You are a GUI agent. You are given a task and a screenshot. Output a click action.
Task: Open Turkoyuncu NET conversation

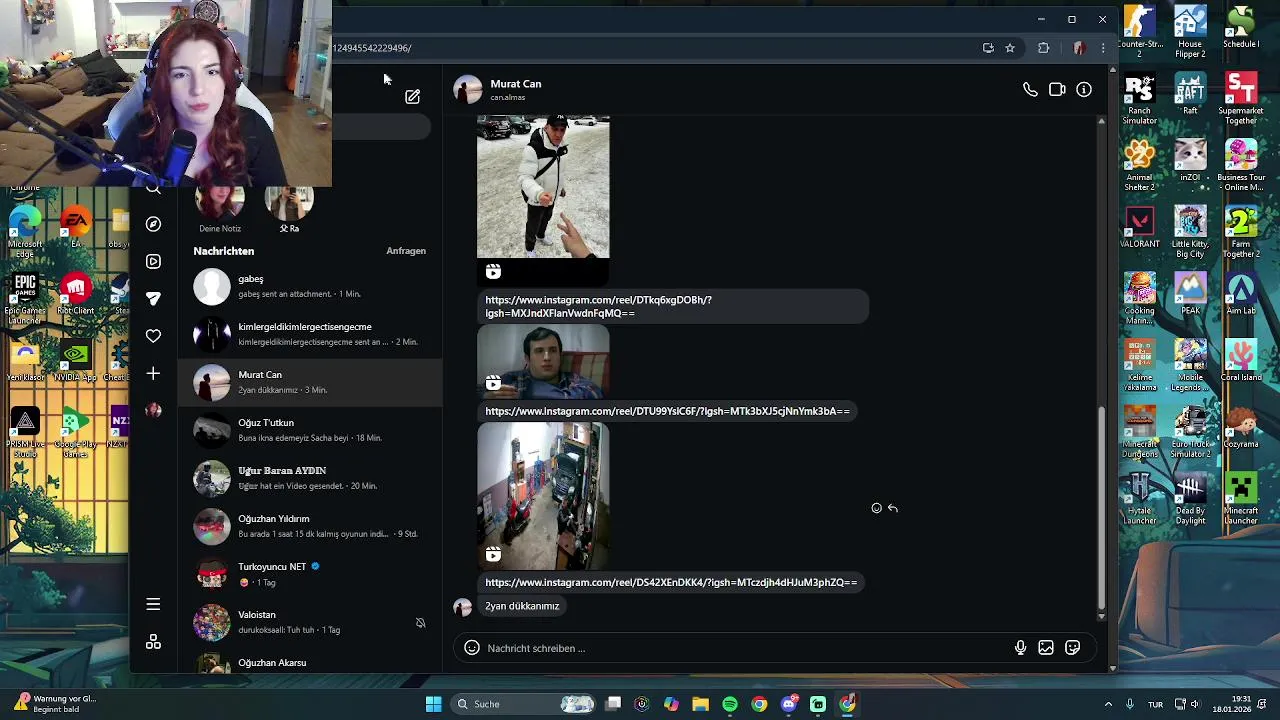click(x=310, y=574)
